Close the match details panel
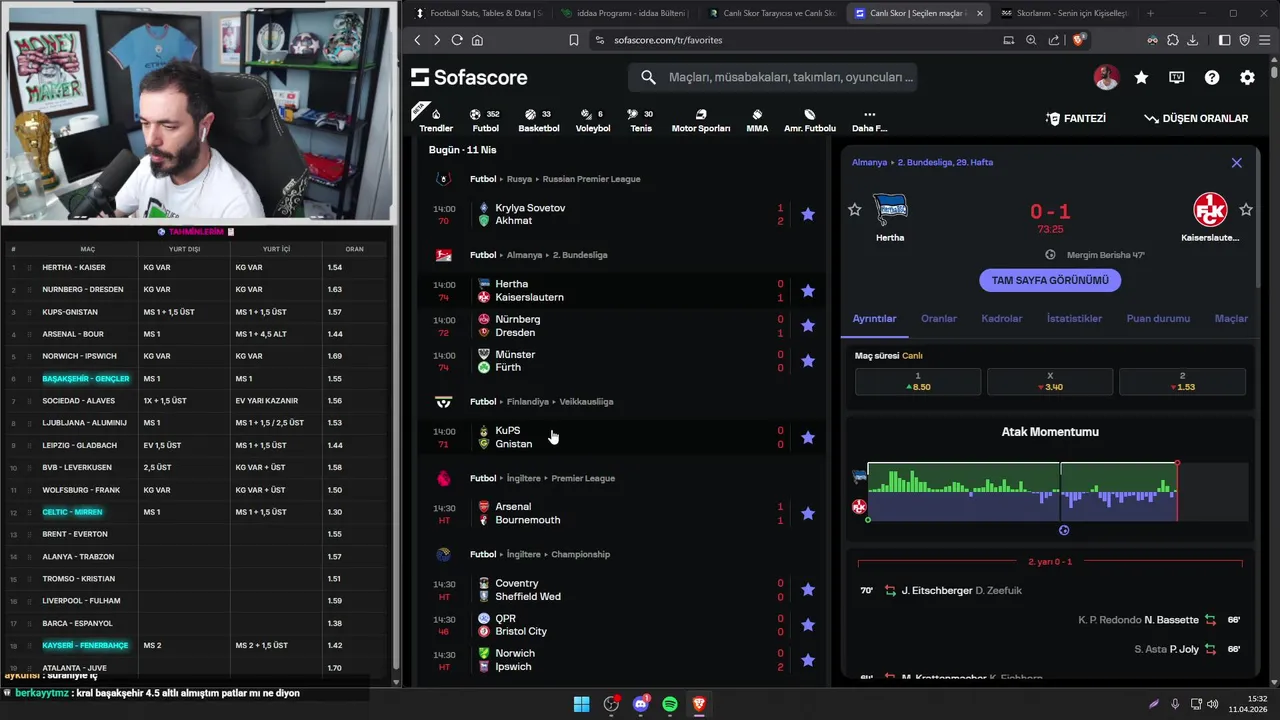Screen dimensions: 1280x720 click(x=1237, y=163)
